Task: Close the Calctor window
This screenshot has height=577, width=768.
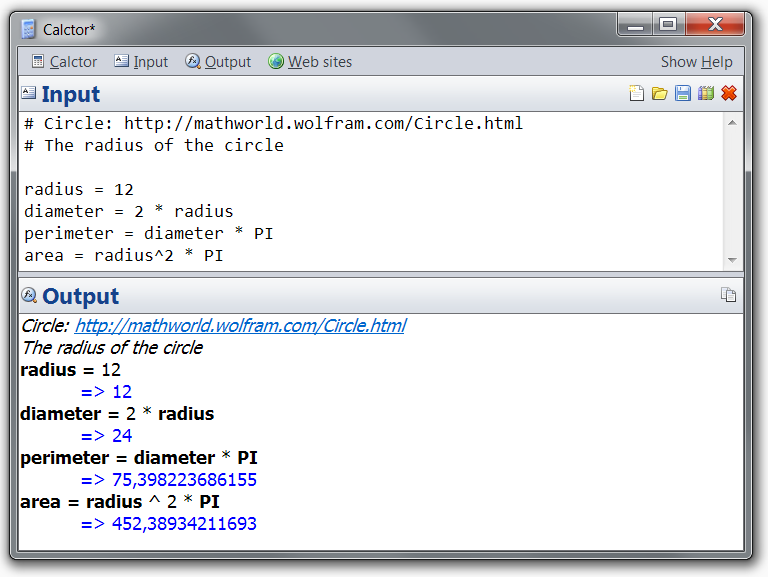Action: [715, 24]
